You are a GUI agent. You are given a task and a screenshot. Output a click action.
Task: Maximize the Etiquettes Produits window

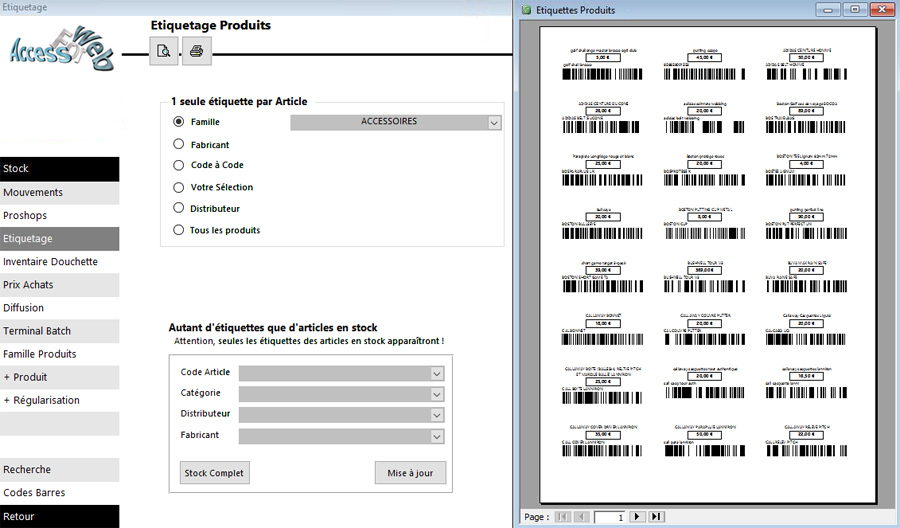point(854,9)
